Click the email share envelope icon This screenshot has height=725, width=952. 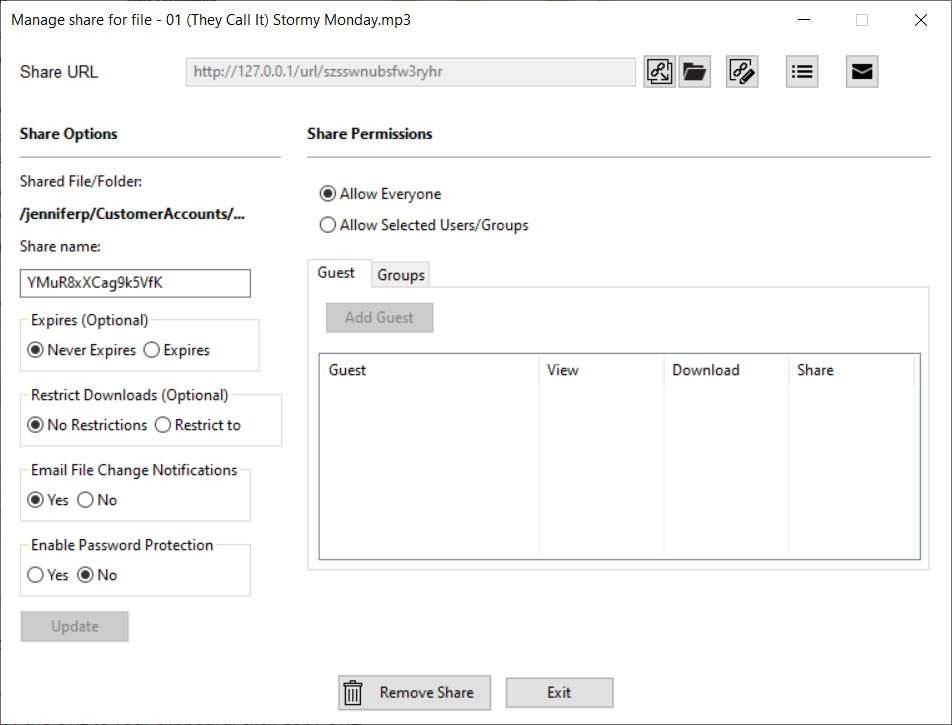pyautogui.click(x=862, y=72)
